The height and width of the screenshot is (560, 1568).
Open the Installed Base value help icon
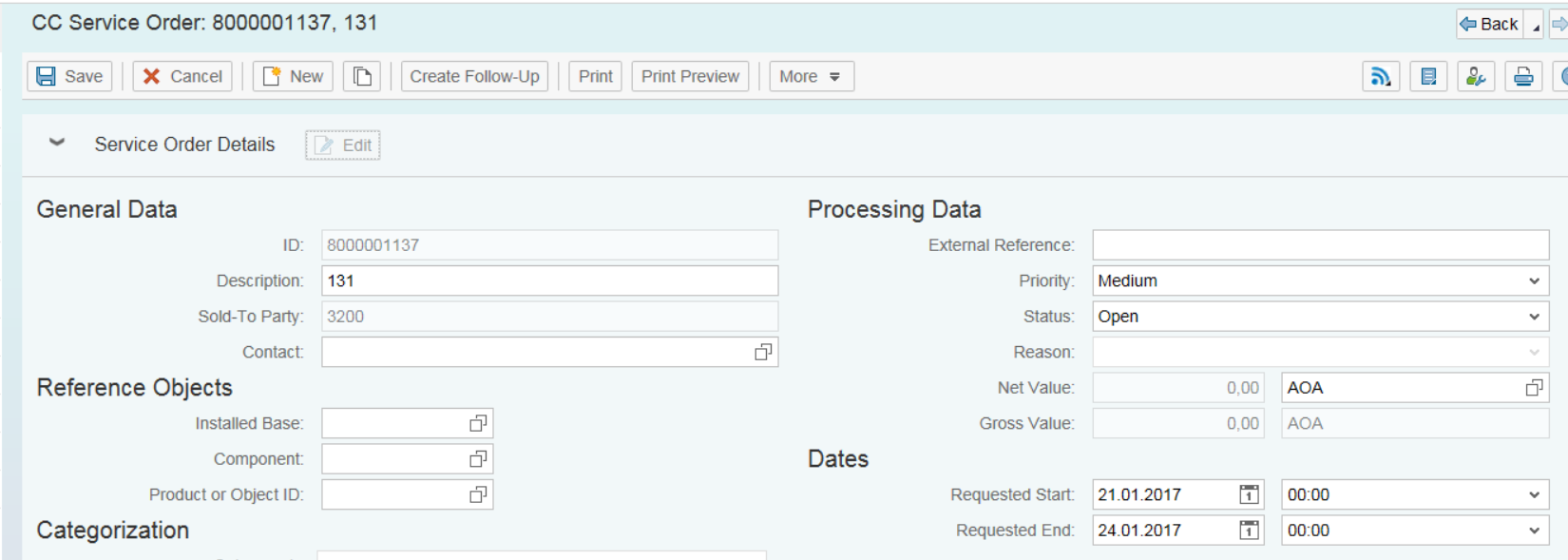pos(478,423)
